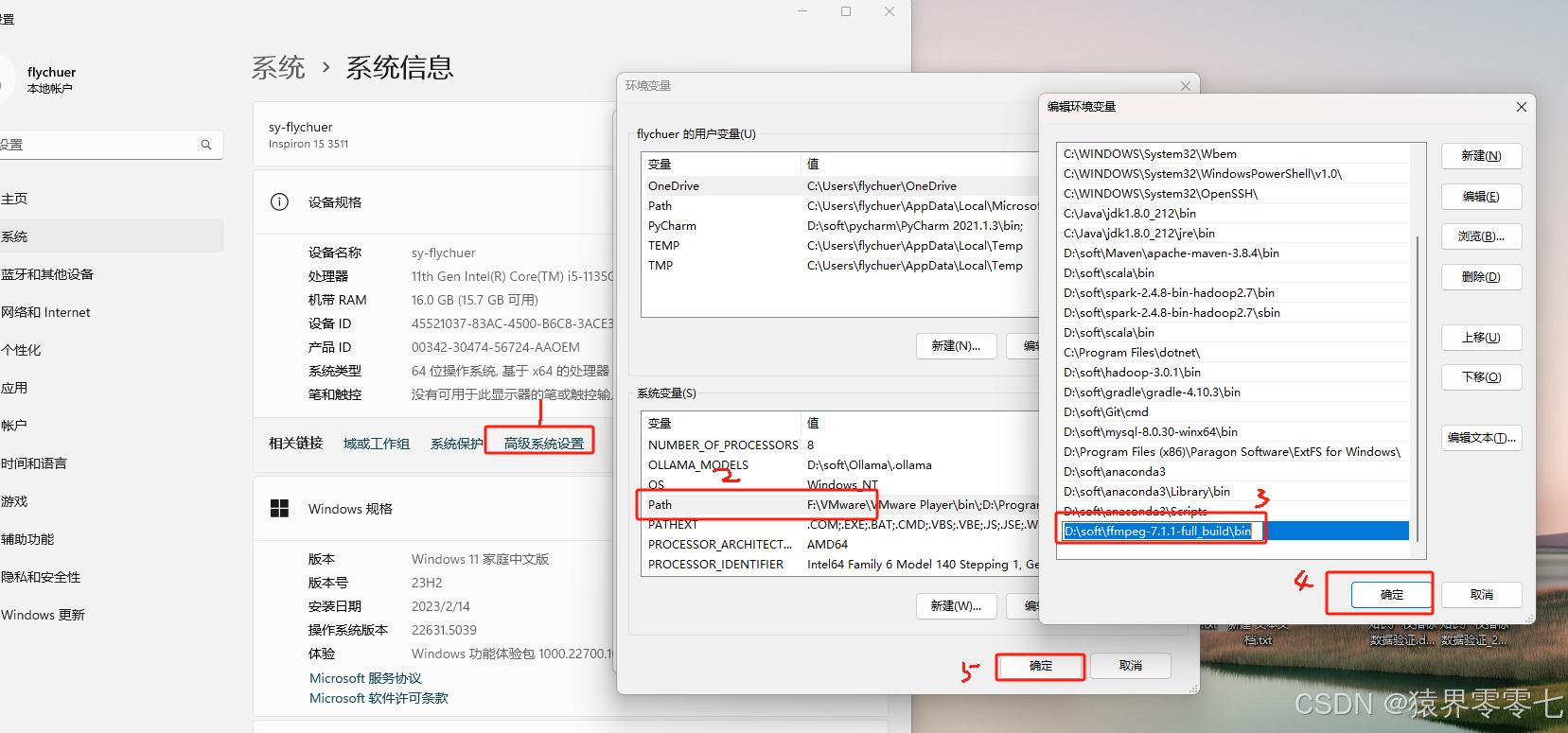Viewport: 1568px width, 733px height.
Task: Close the 编辑环境变量 dialog with the X
Action: click(x=1522, y=107)
